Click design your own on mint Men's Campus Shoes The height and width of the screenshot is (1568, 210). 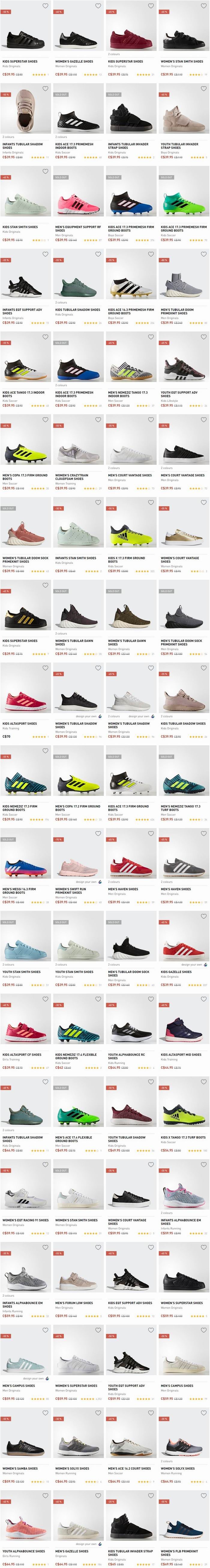pos(36,1379)
